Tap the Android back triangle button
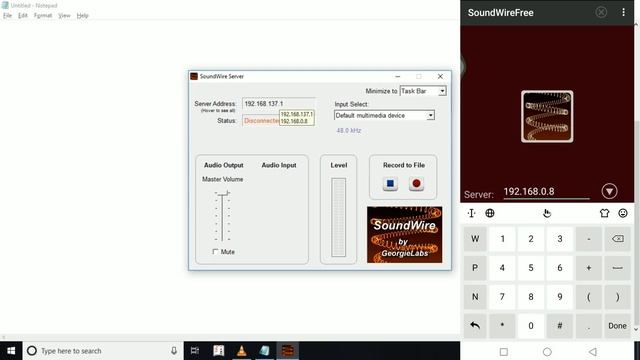This screenshot has width=640, height=360. [x=593, y=352]
